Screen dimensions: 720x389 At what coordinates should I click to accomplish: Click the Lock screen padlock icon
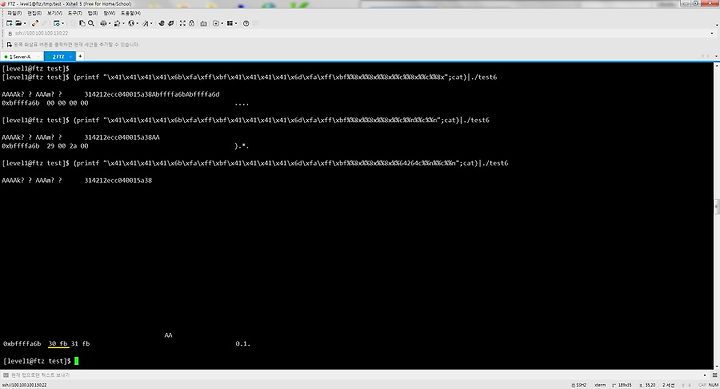[x=191, y=23]
